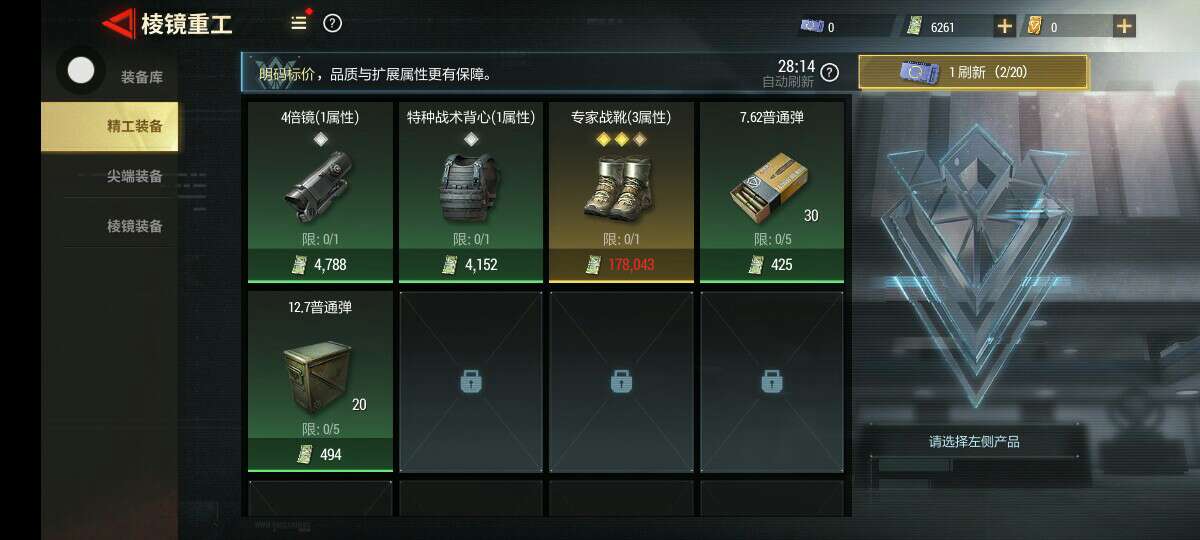Tap the last locked slot padlock

point(771,381)
